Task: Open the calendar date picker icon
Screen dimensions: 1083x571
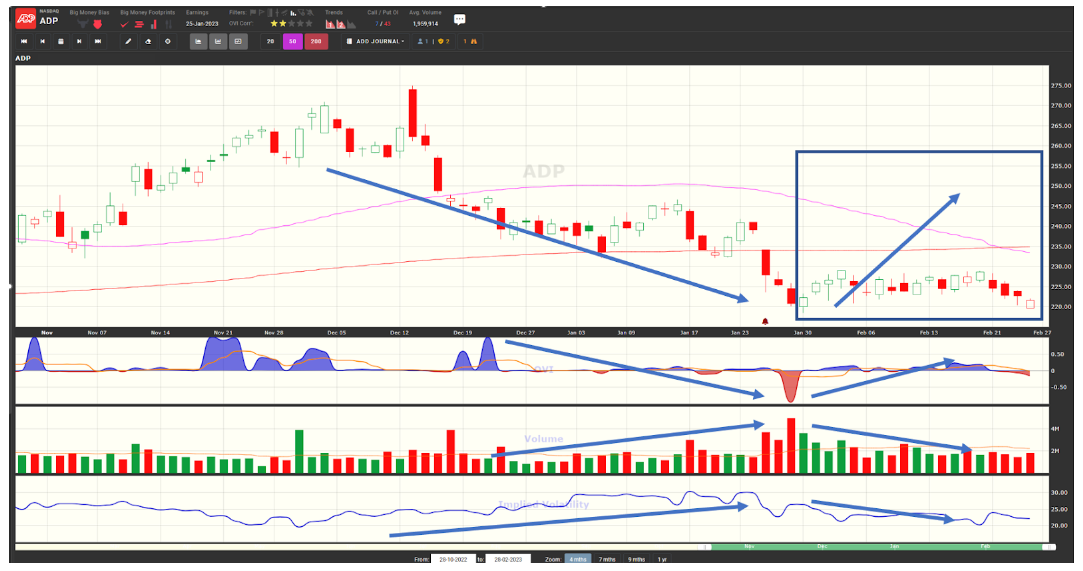Action: tap(61, 41)
